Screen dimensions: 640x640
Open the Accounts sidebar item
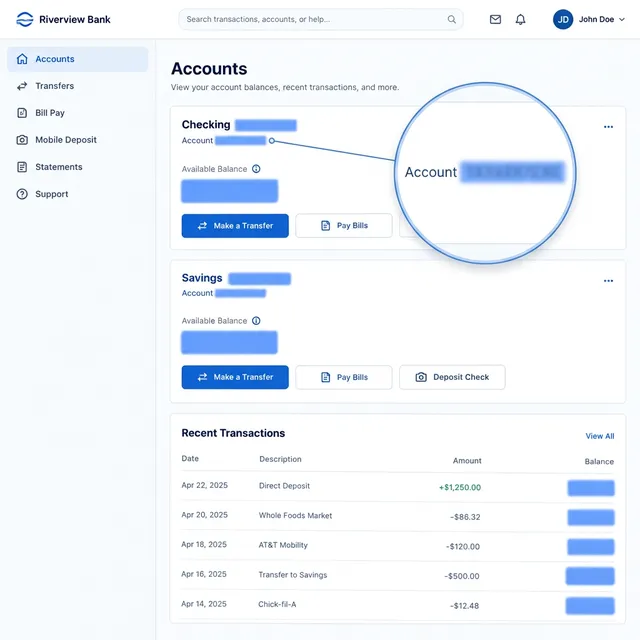(78, 59)
